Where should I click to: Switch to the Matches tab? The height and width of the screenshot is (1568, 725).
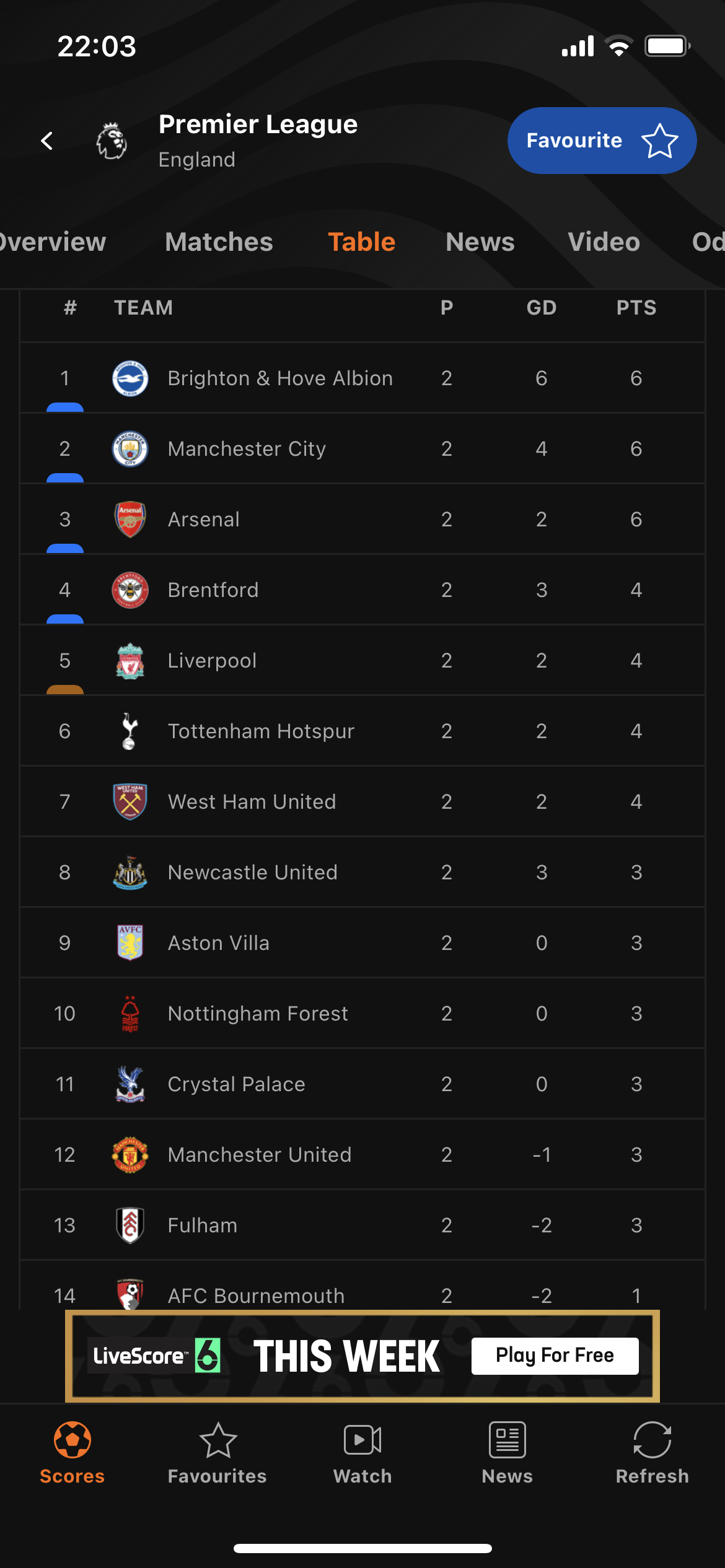point(219,242)
